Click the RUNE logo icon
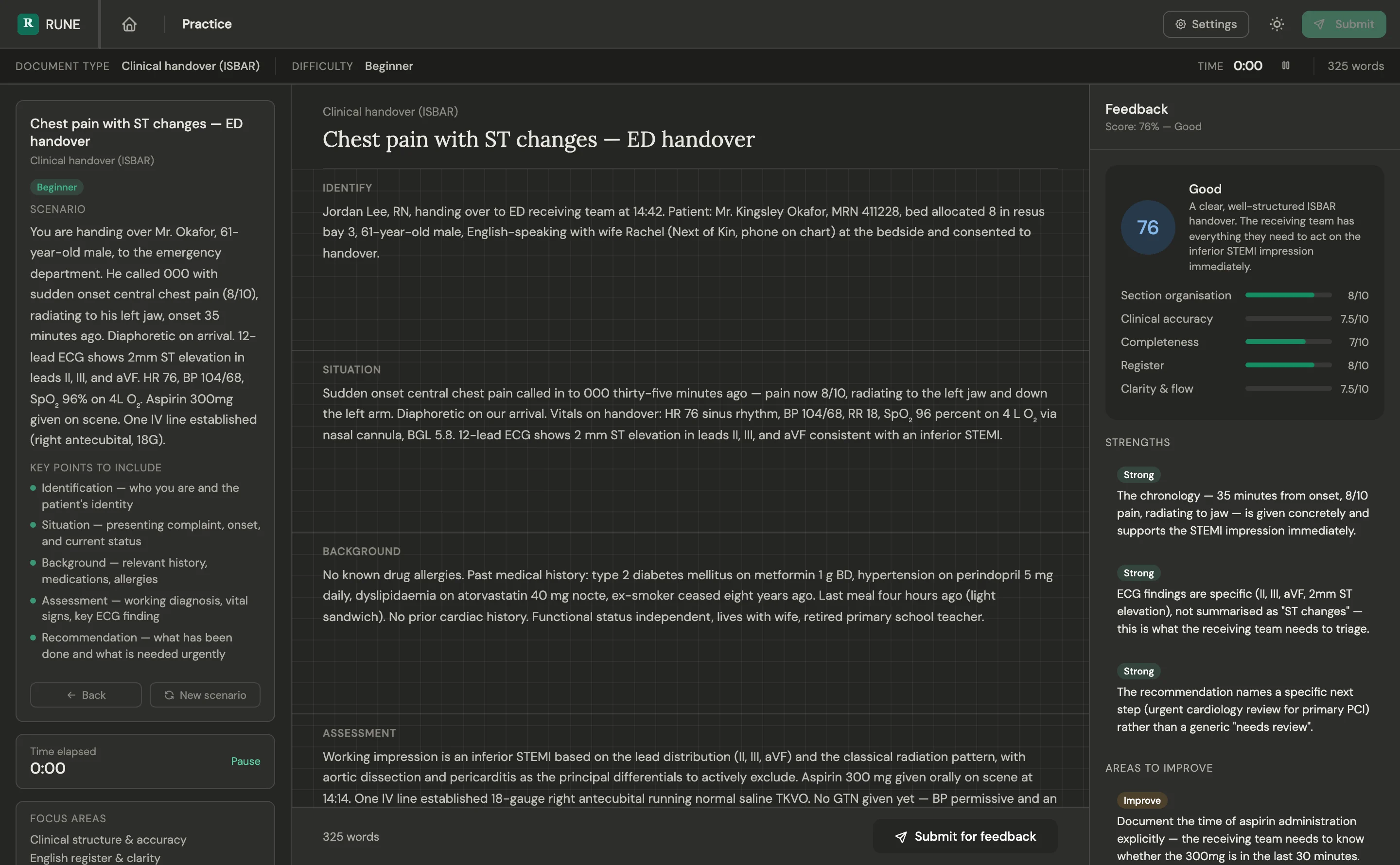Image resolution: width=1400 pixels, height=865 pixels. point(27,24)
